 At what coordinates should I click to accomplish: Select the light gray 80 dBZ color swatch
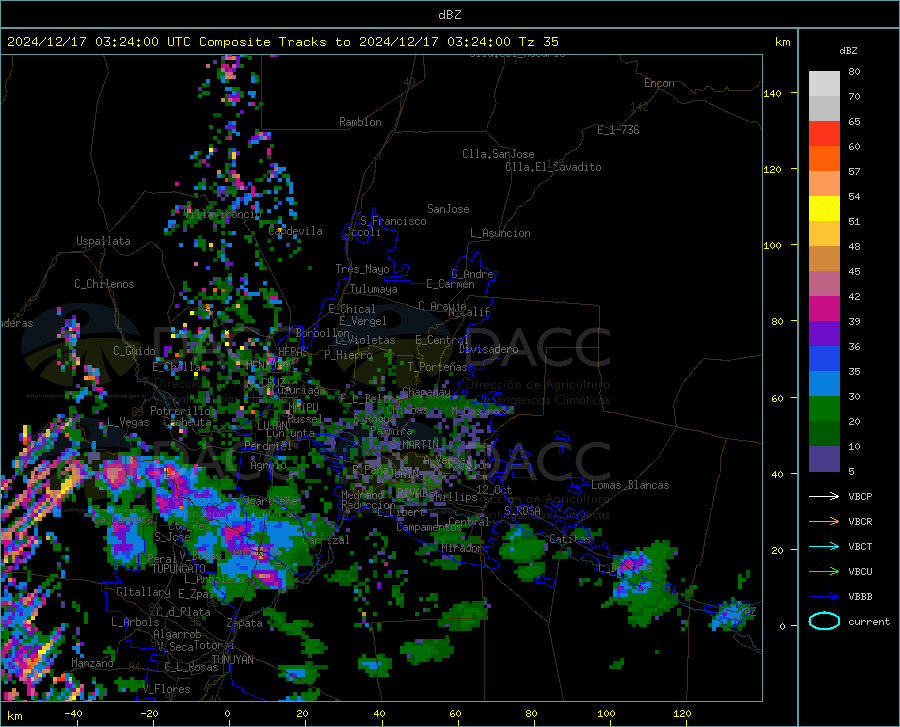[x=824, y=84]
